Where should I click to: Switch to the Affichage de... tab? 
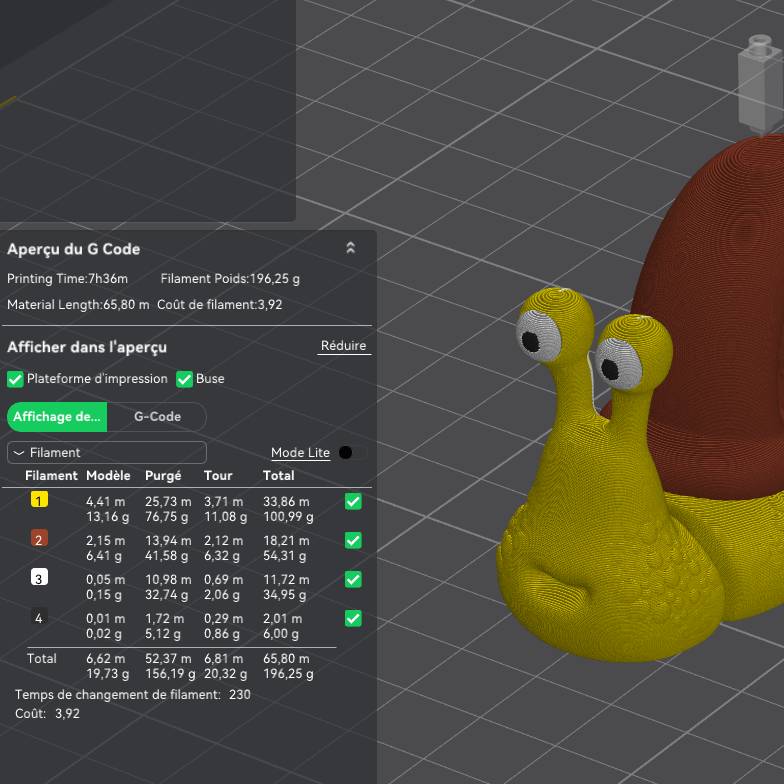click(57, 417)
